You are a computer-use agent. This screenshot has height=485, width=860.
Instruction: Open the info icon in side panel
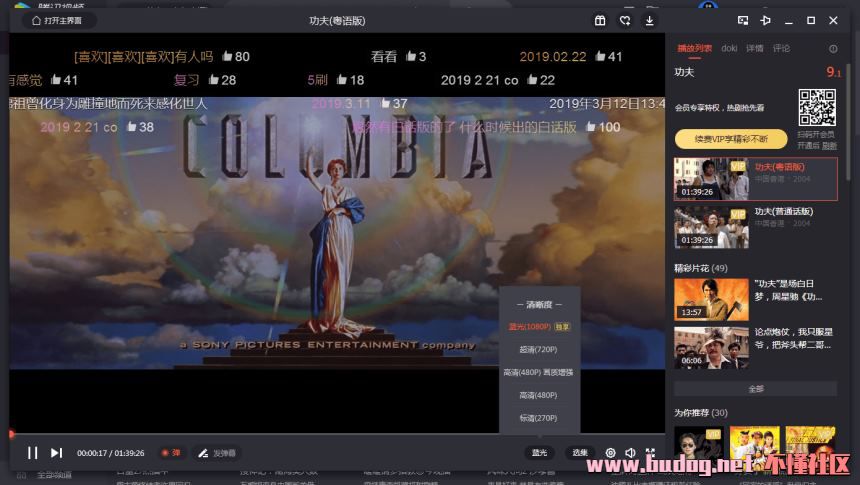pyautogui.click(x=833, y=49)
